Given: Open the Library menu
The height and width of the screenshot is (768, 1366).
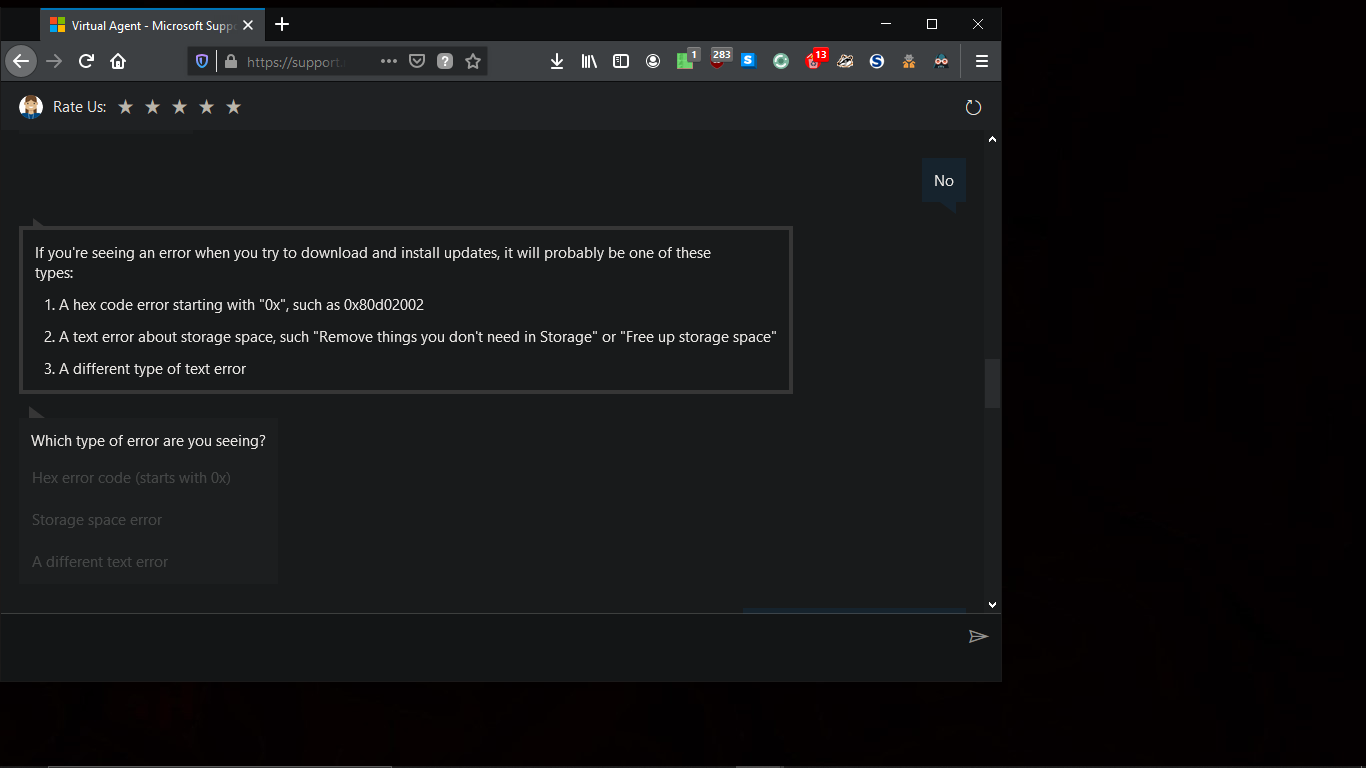Looking at the screenshot, I should coord(589,61).
